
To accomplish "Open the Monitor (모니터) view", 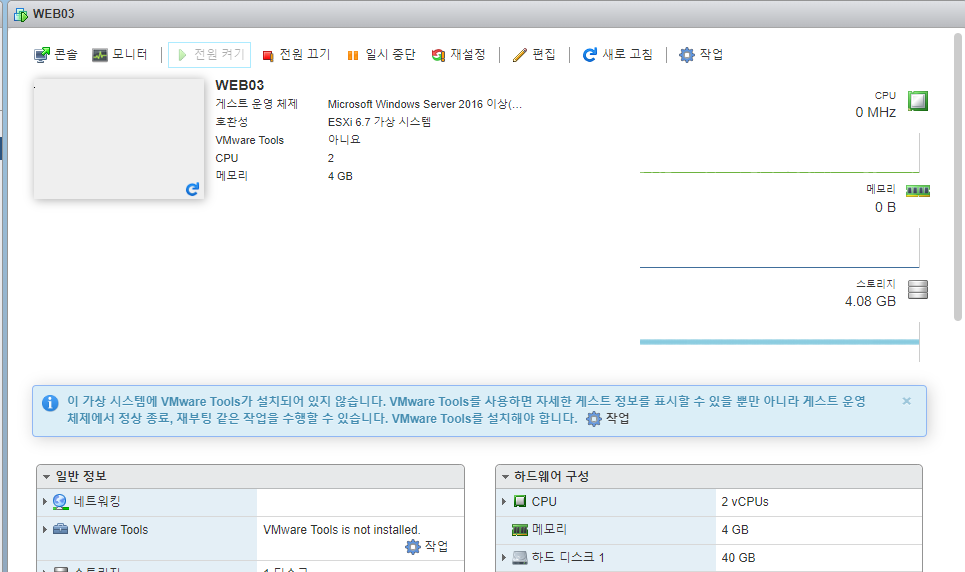I will (x=120, y=55).
